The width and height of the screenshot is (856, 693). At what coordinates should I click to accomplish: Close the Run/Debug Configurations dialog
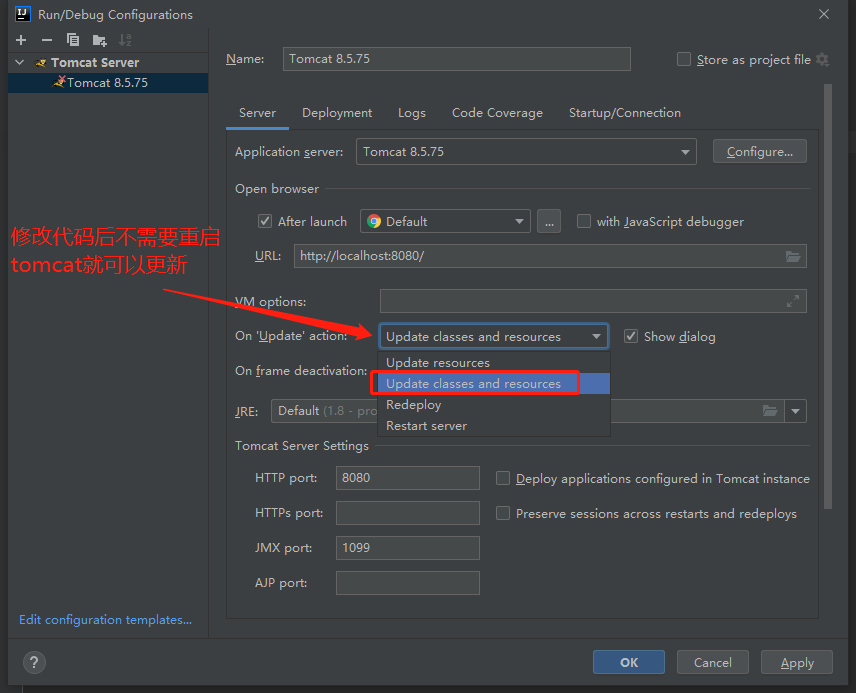point(824,14)
